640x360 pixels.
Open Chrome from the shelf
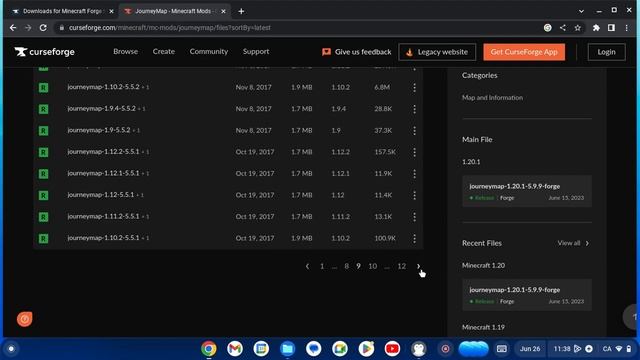click(209, 349)
